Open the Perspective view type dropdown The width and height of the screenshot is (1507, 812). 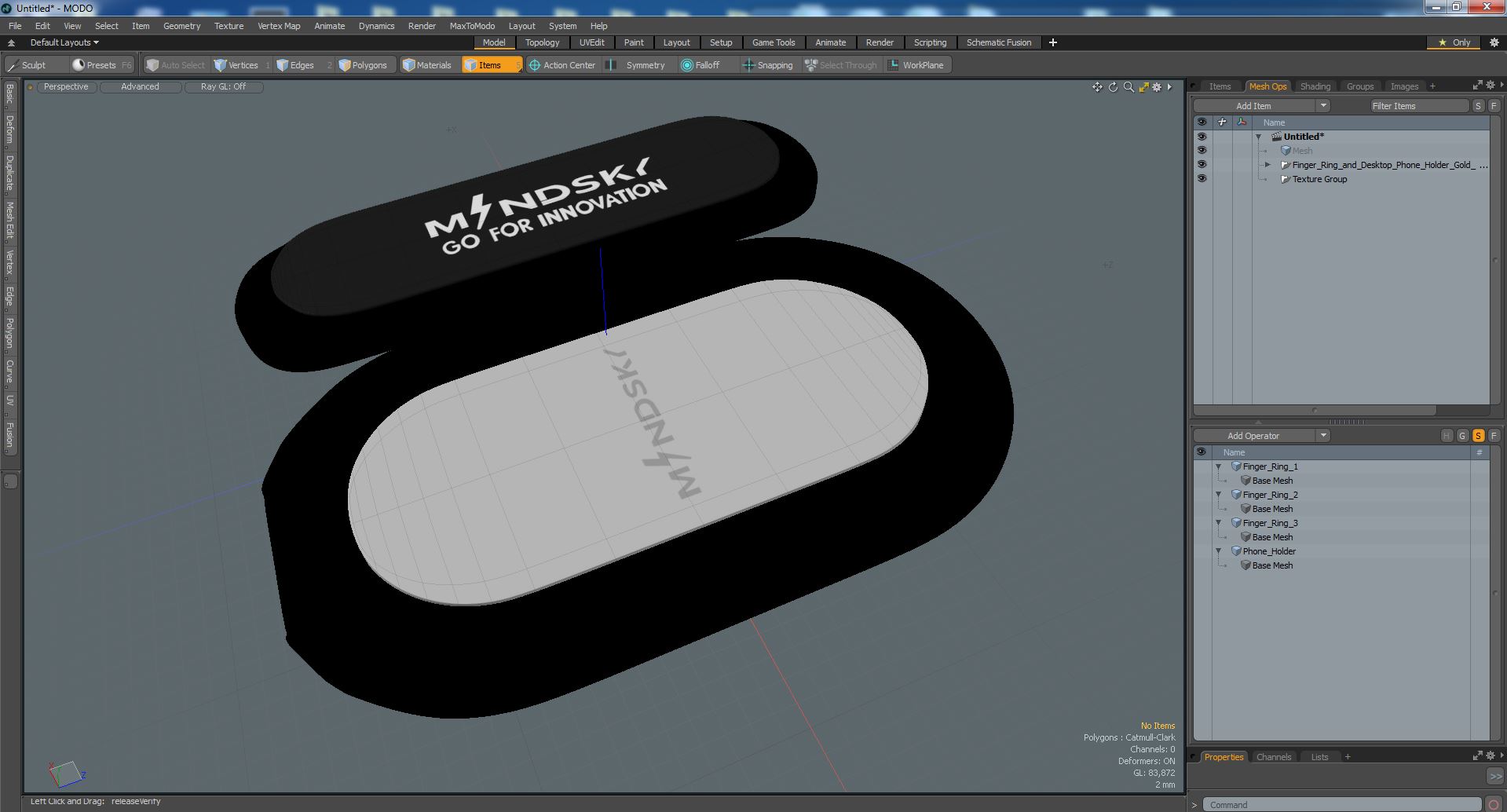tap(66, 87)
